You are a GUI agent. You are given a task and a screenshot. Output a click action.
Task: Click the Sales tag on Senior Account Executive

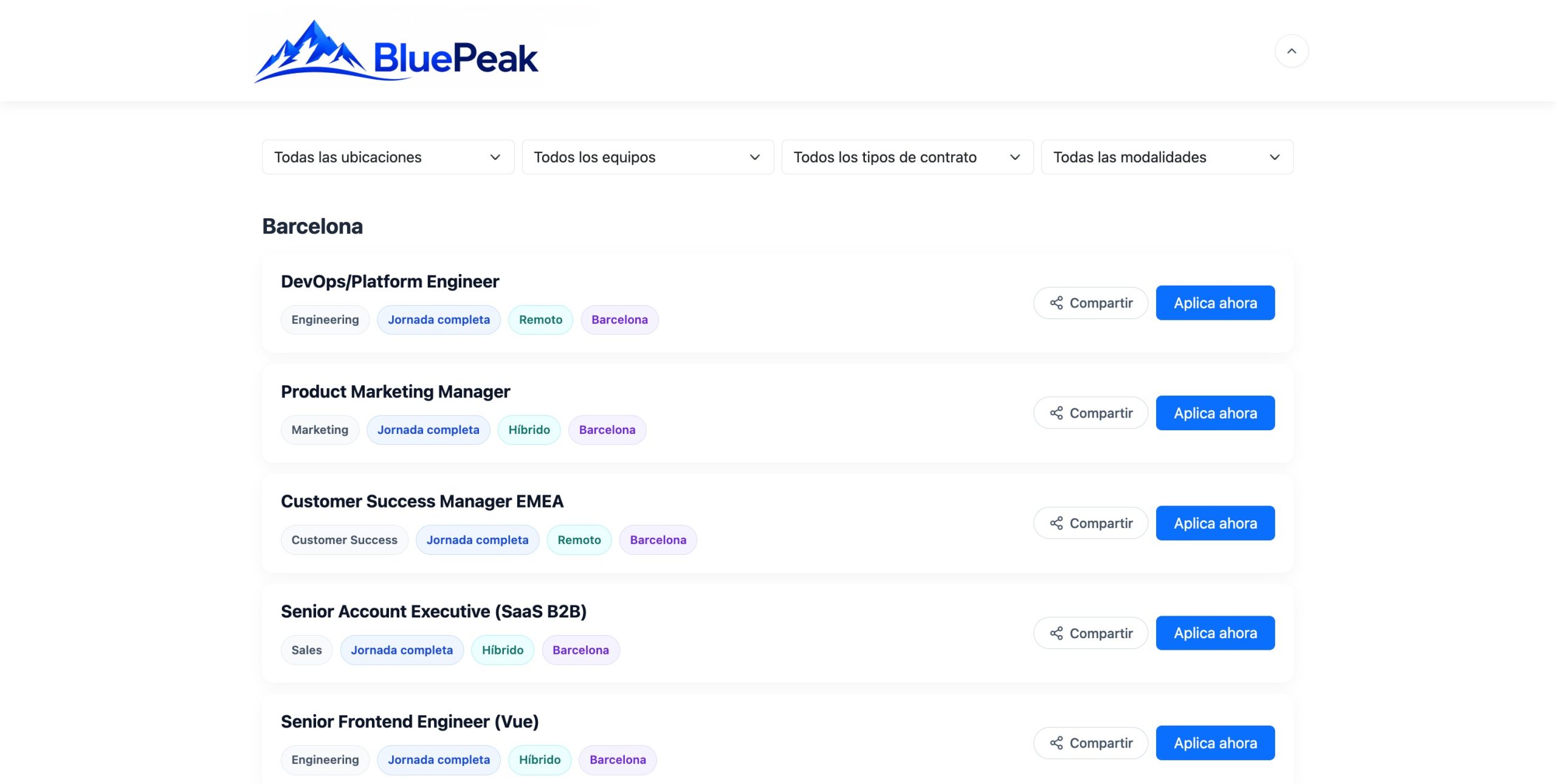(306, 650)
